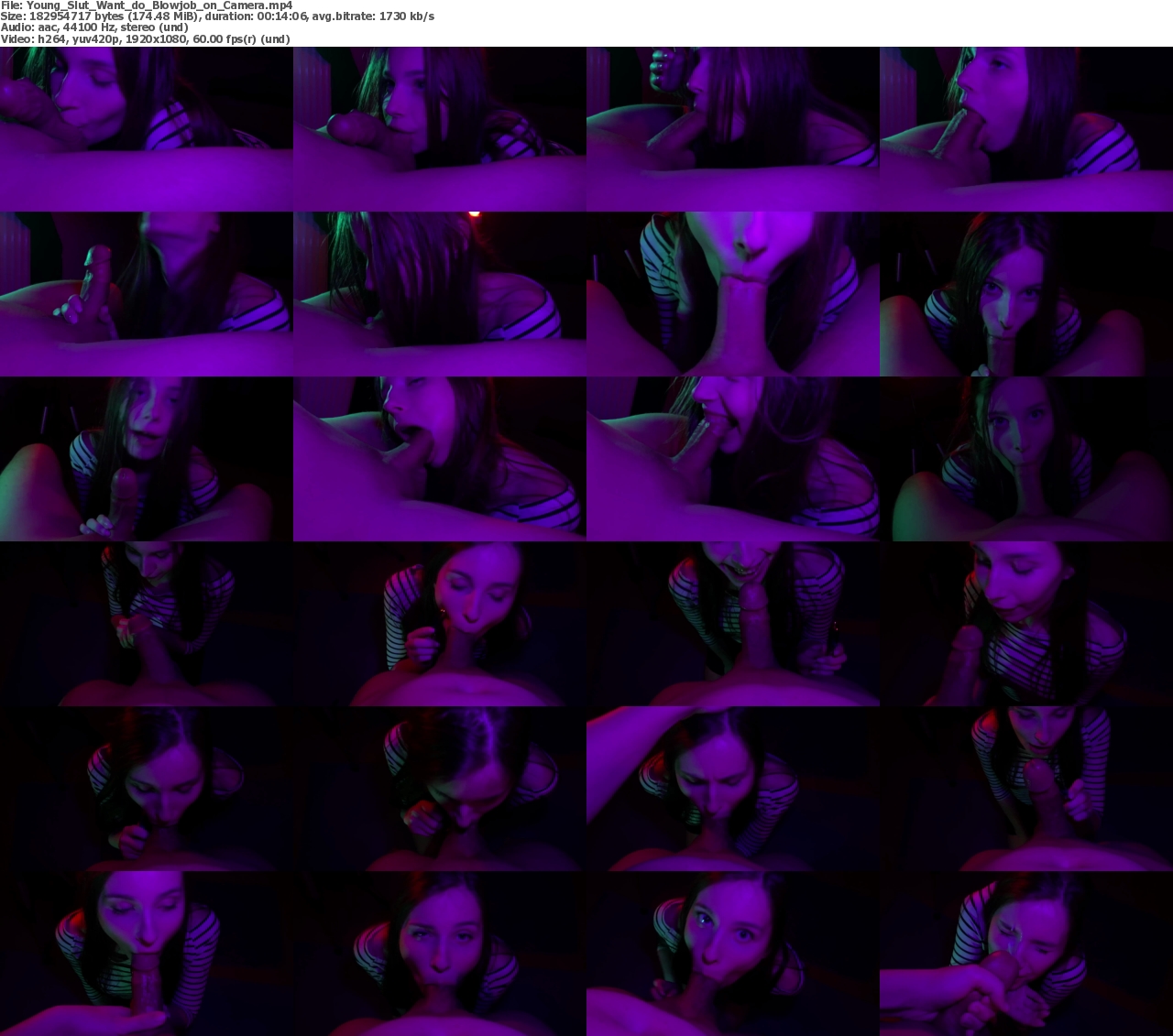Click the "Video: h264, yuv420p" line
Image resolution: width=1173 pixels, height=1036 pixels.
[x=145, y=39]
